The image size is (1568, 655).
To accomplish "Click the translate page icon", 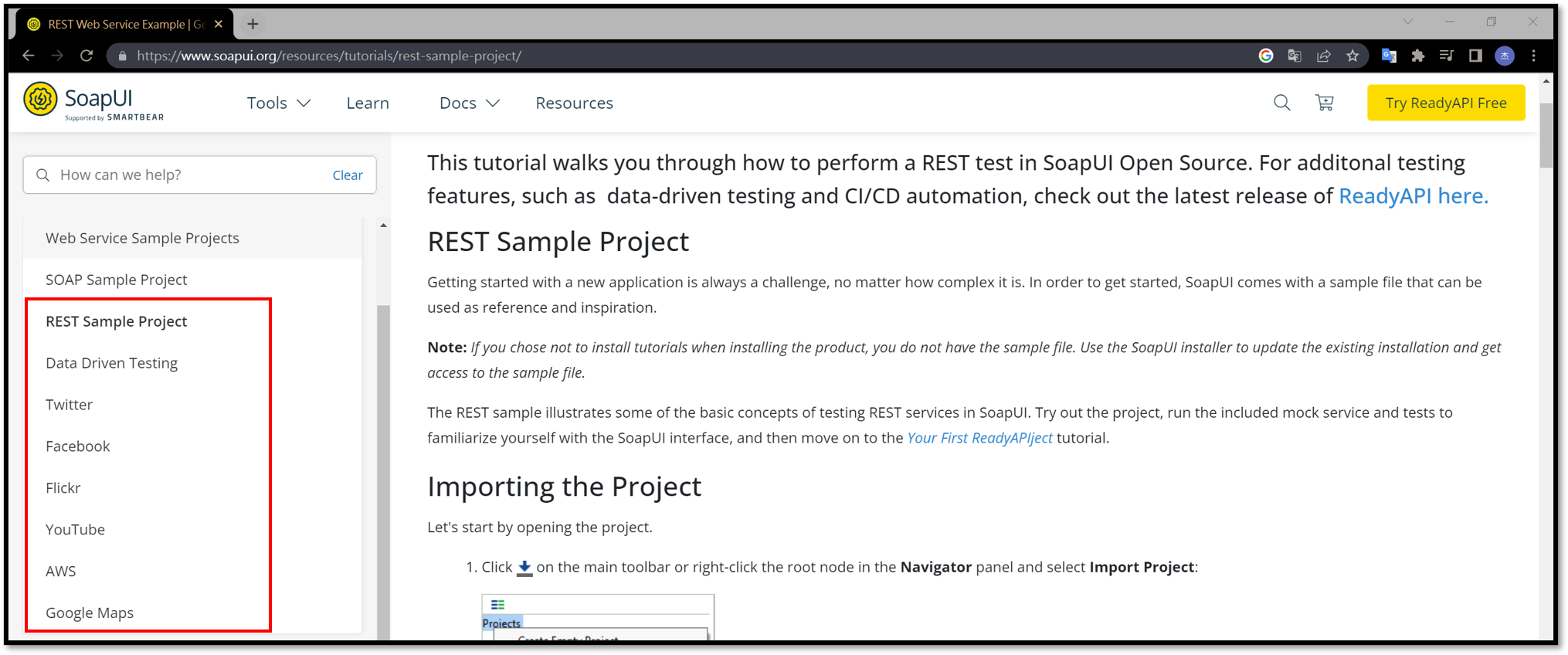I will pos(1295,56).
